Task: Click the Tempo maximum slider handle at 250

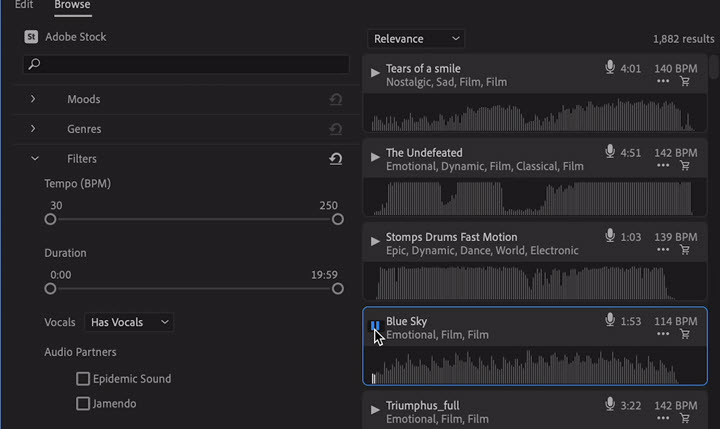Action: (337, 219)
